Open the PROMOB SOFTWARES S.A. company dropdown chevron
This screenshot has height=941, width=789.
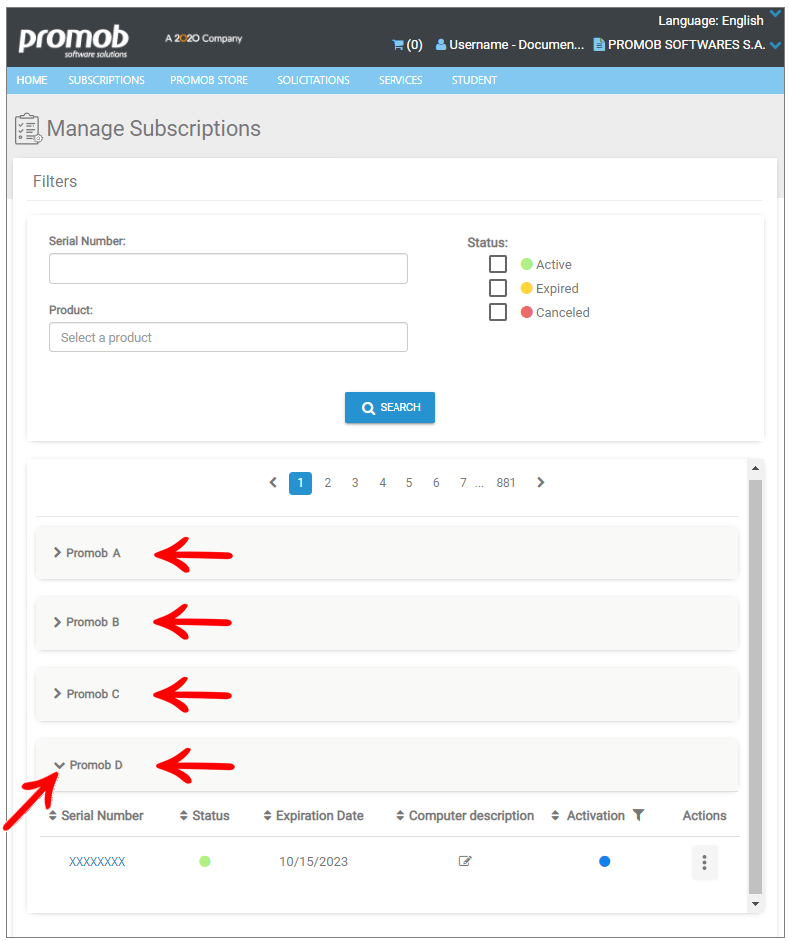tap(775, 46)
